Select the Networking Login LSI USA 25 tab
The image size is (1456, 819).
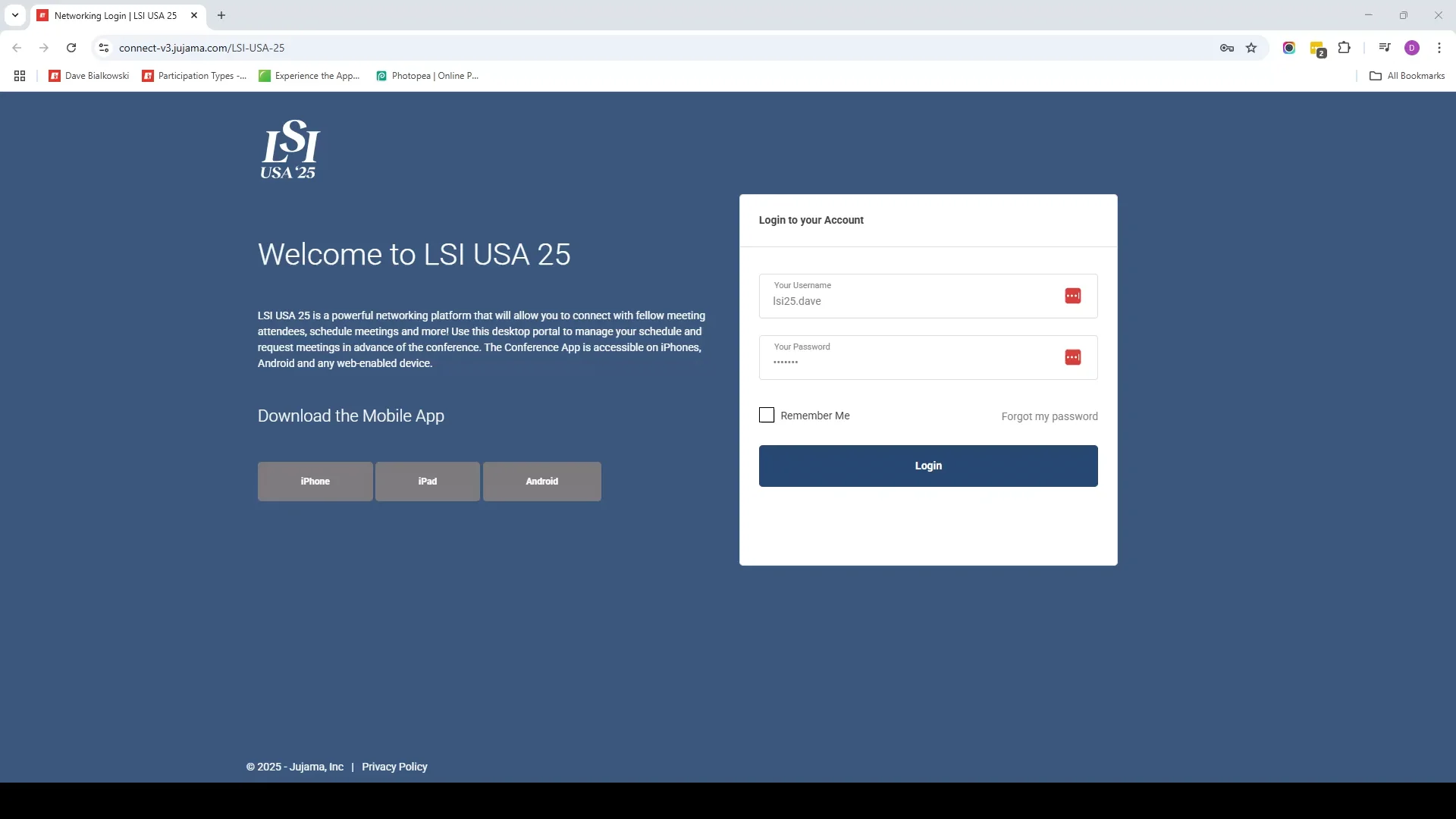point(115,15)
